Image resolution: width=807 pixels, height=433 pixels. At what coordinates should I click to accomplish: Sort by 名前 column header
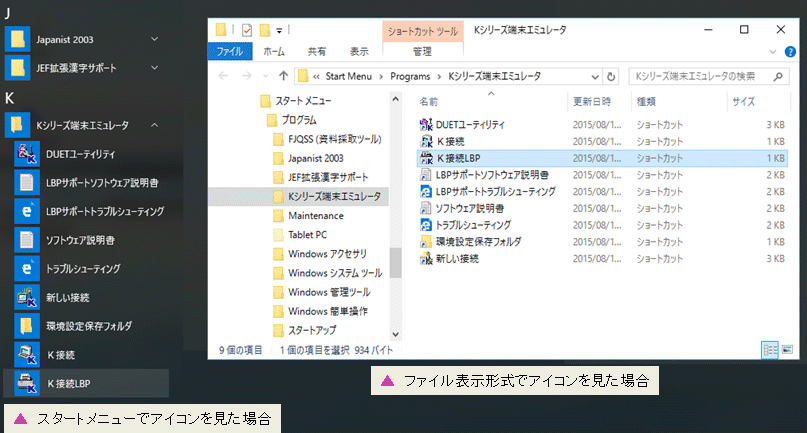[428, 101]
